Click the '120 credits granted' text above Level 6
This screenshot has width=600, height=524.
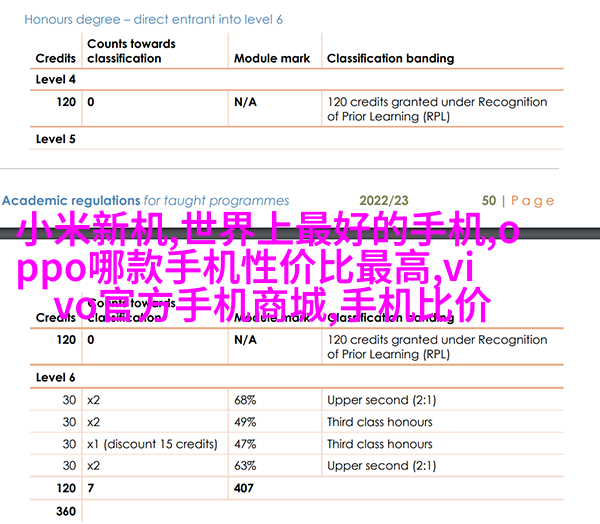[x=437, y=347]
